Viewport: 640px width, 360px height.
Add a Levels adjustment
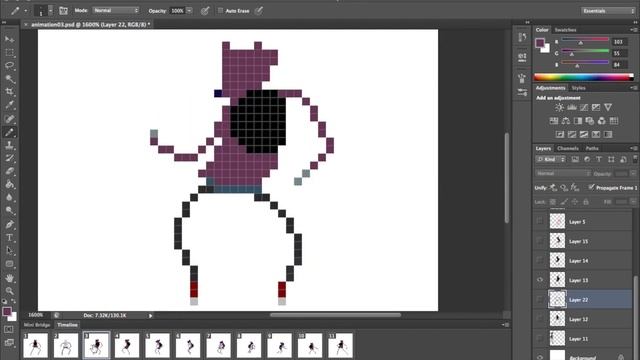click(571, 107)
